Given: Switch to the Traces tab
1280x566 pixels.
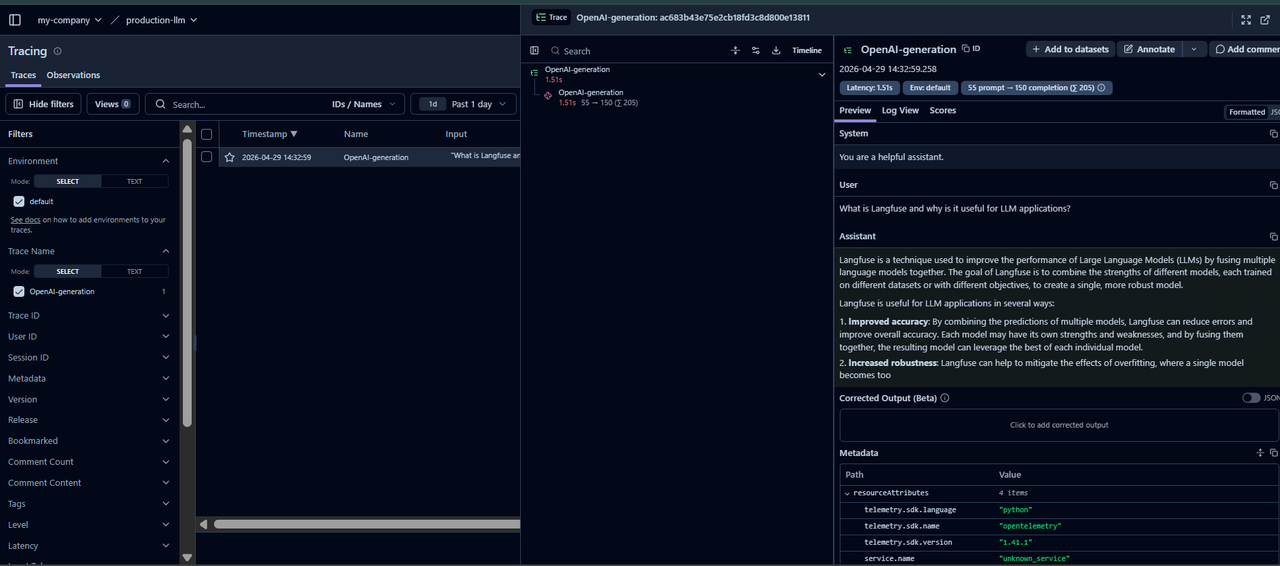Looking at the screenshot, I should (x=23, y=75).
